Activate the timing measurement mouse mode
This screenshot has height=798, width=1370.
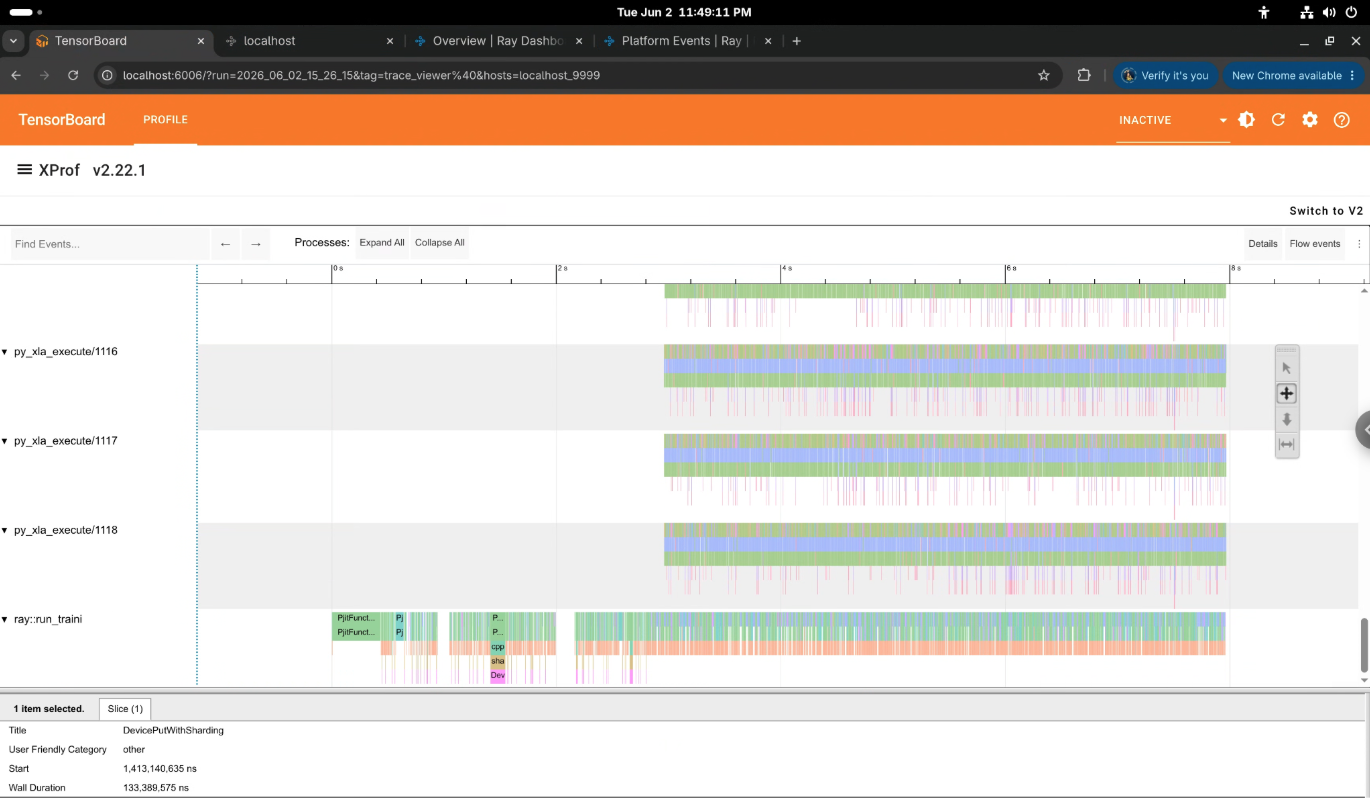[x=1287, y=445]
